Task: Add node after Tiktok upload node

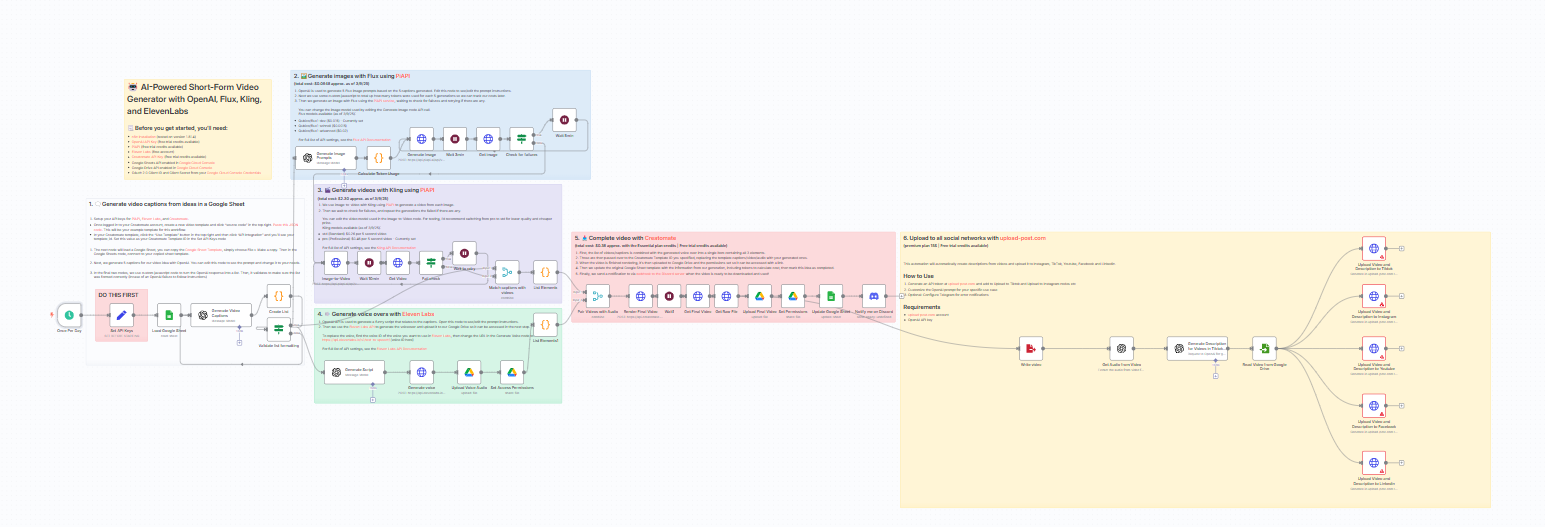Action: tap(1401, 249)
